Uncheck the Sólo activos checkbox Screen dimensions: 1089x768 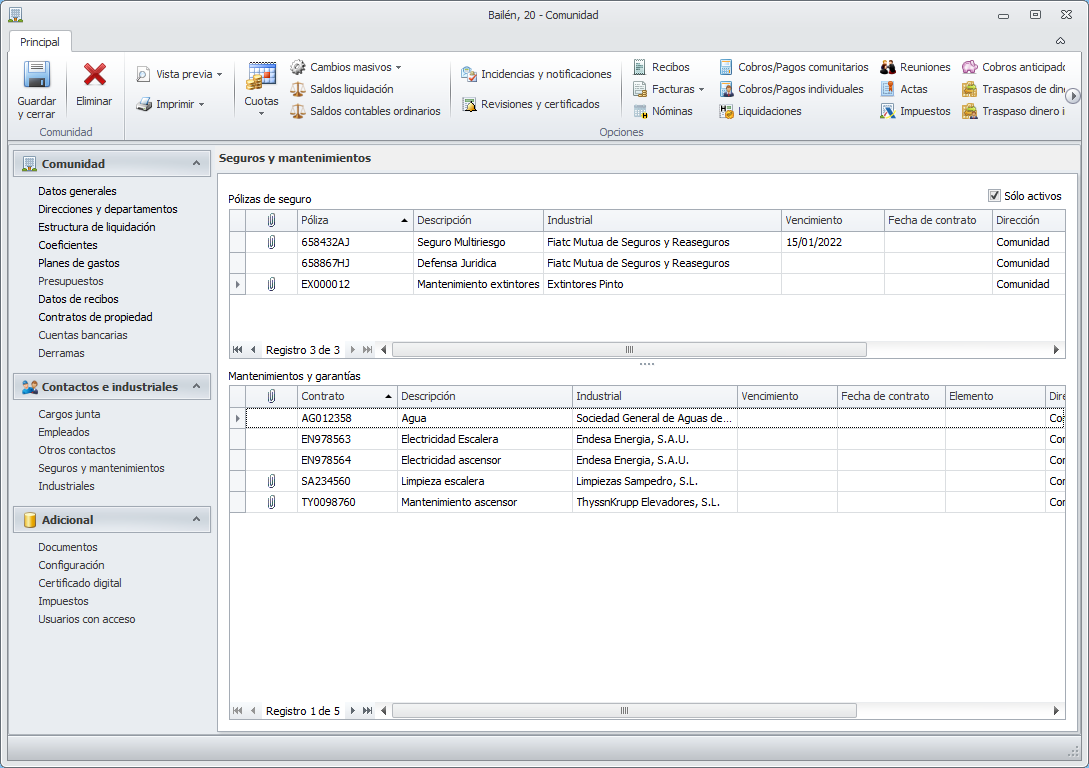994,196
